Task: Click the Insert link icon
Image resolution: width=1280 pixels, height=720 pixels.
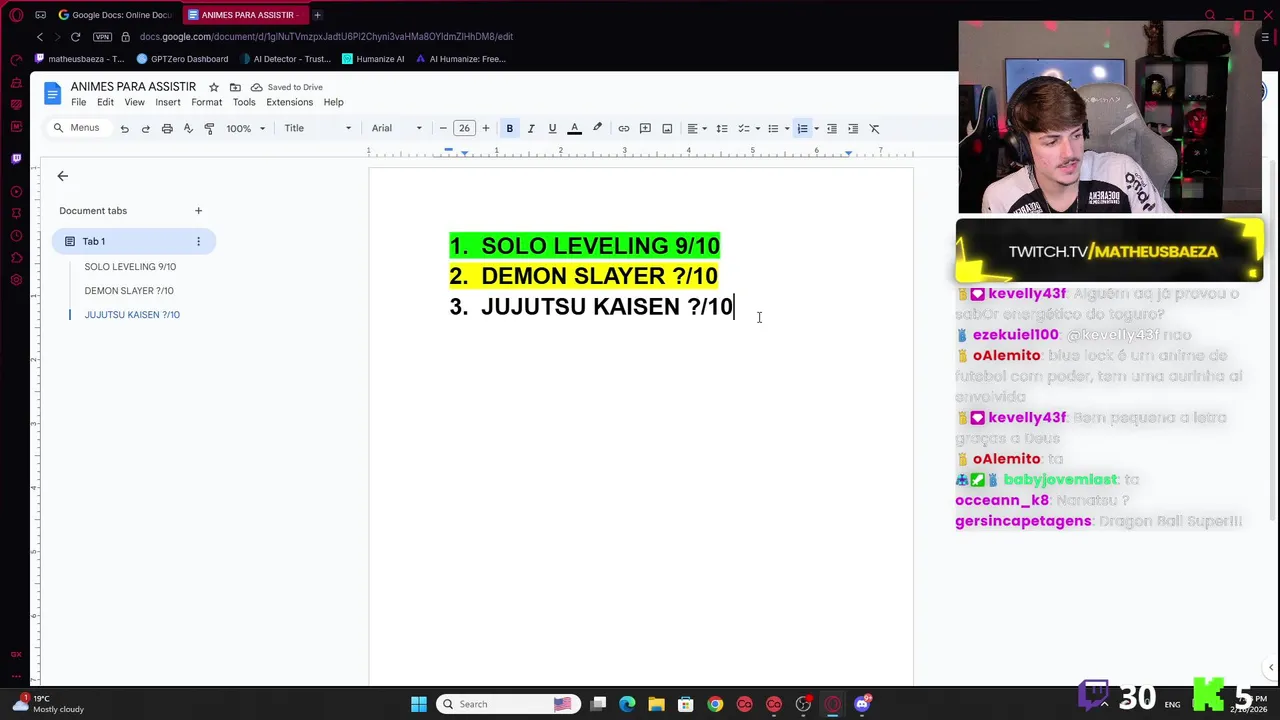Action: pos(624,128)
